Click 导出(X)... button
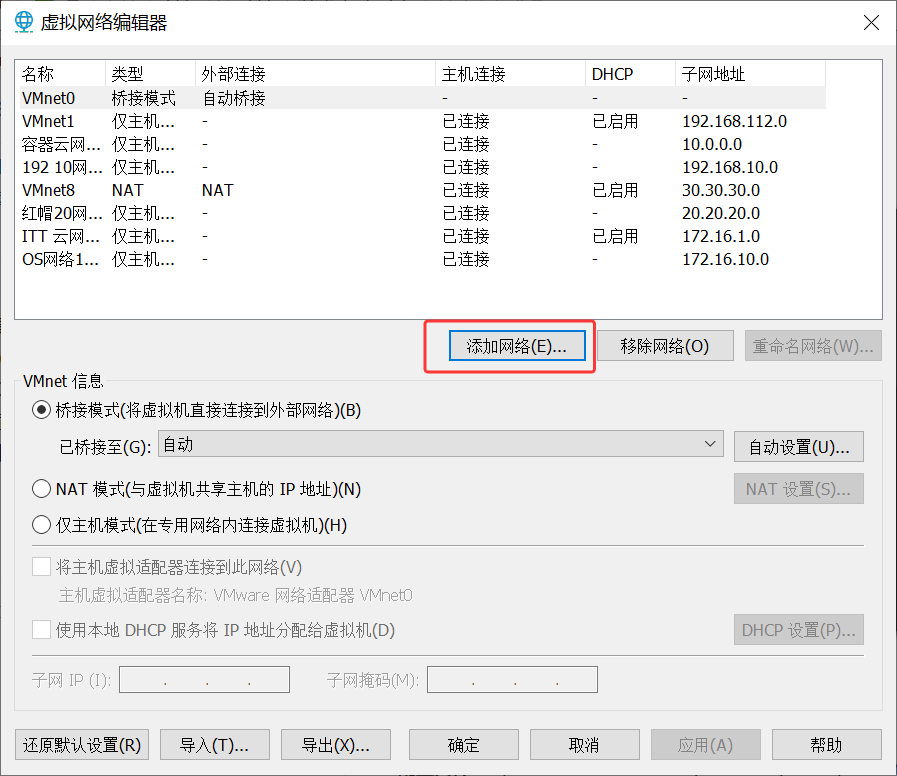Viewport: 897px width, 776px height. pyautogui.click(x=336, y=745)
